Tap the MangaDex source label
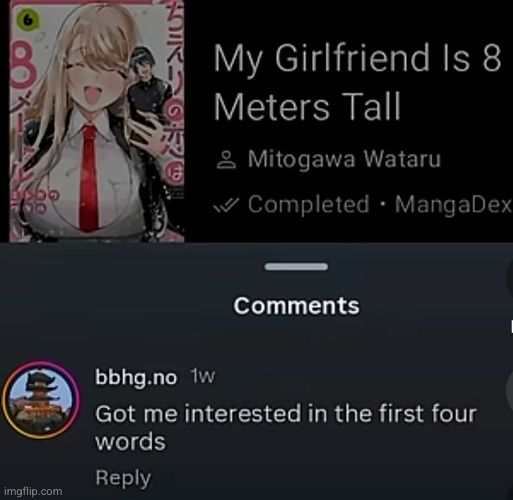This screenshot has width=513, height=500. click(x=453, y=204)
